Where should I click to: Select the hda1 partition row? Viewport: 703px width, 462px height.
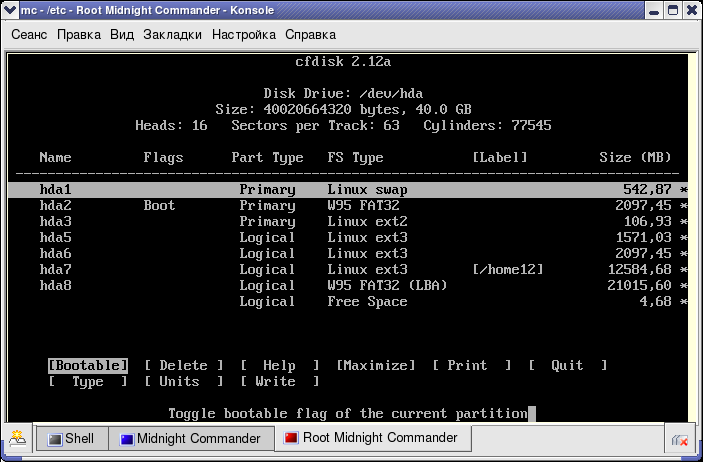point(348,190)
